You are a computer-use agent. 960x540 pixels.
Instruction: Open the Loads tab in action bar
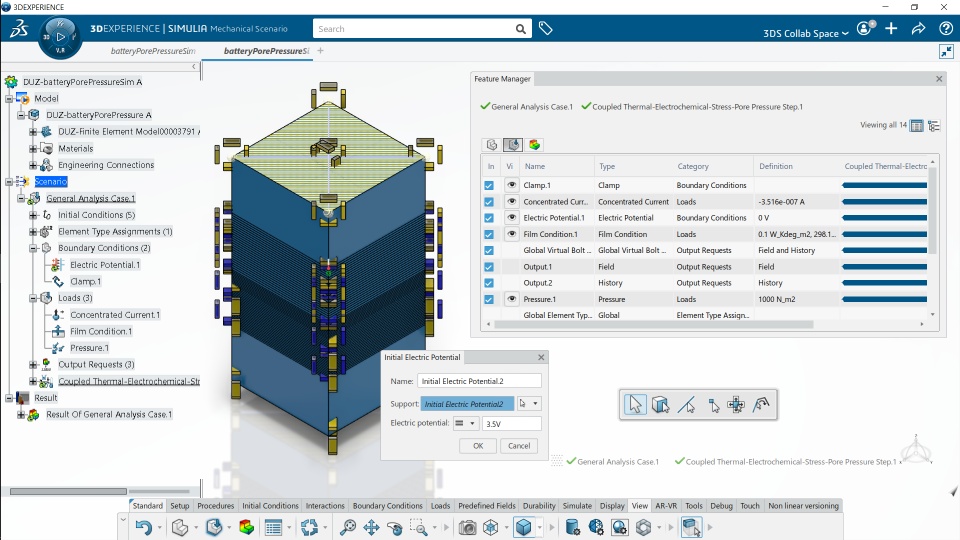pyautogui.click(x=440, y=506)
